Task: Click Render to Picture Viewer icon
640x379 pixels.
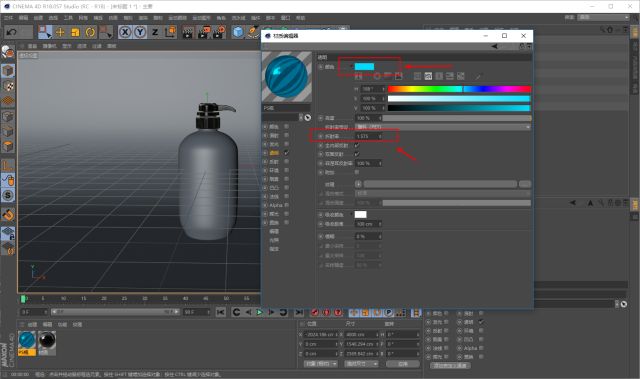Action: pyautogui.click(x=203, y=32)
